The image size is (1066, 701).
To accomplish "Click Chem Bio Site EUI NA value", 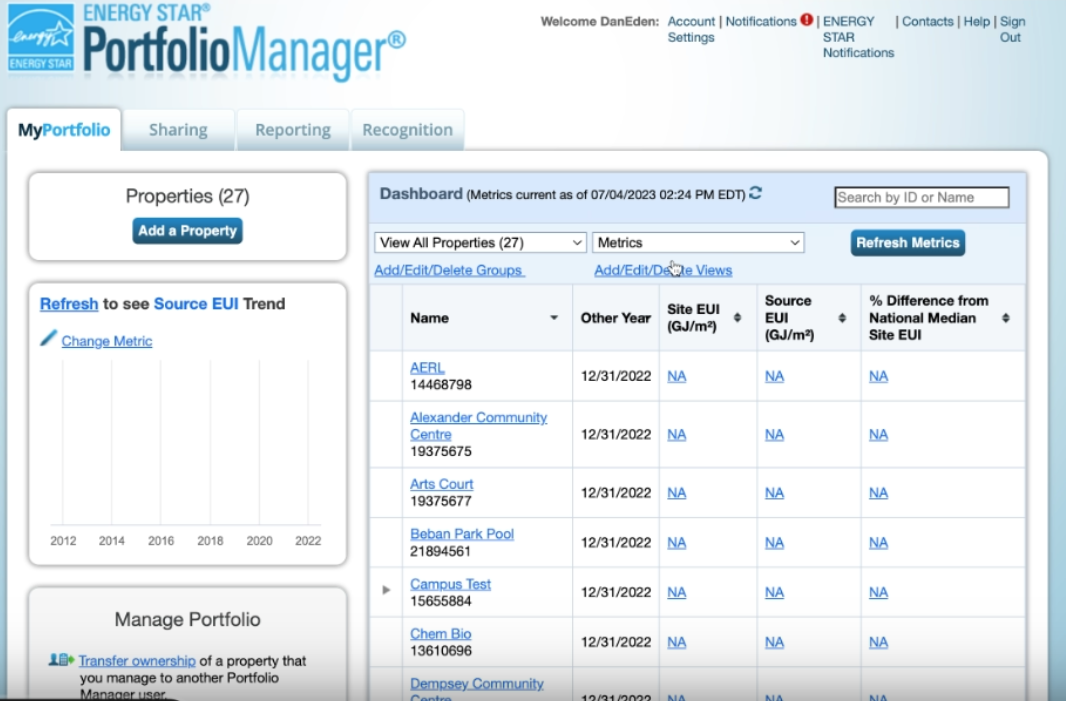I will [x=676, y=642].
